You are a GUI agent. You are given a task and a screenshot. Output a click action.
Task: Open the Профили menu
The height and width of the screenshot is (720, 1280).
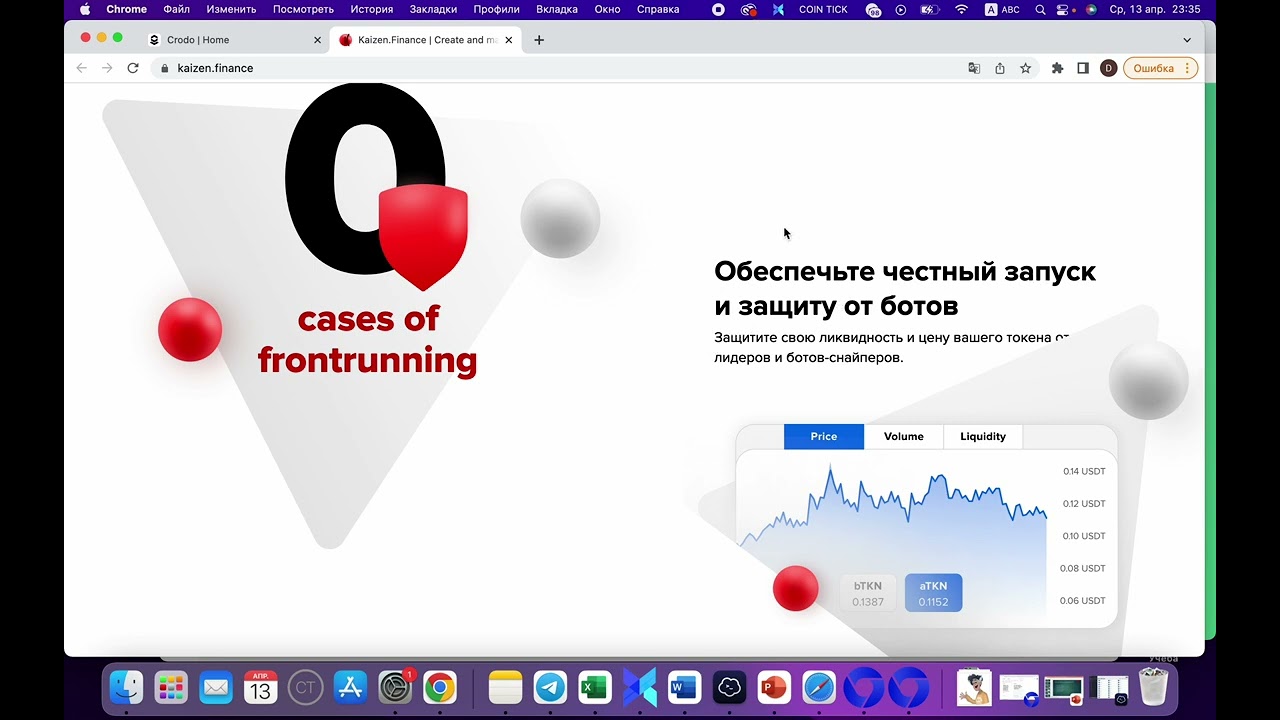pyautogui.click(x=496, y=9)
